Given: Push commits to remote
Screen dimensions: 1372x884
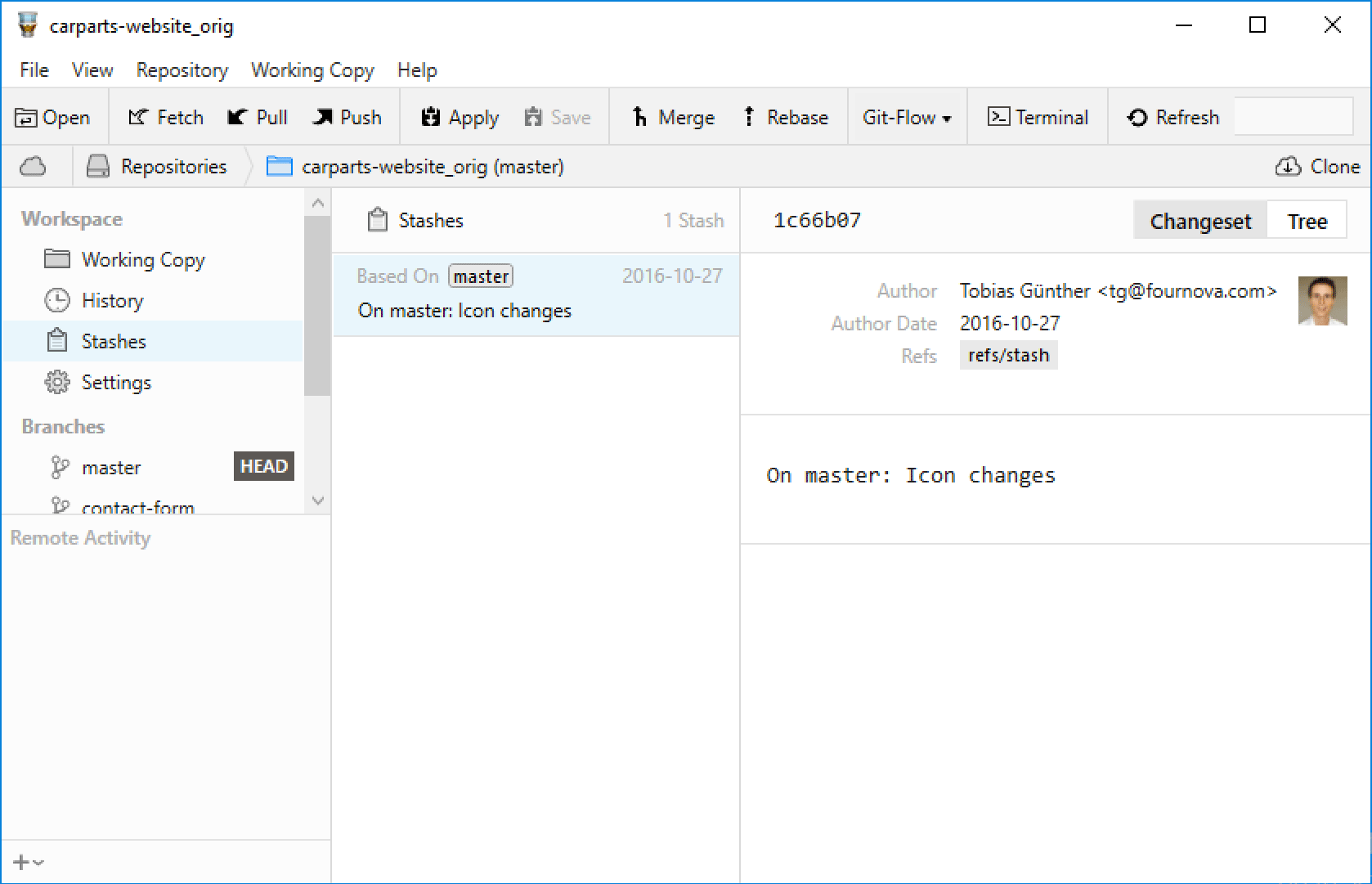Looking at the screenshot, I should 347,117.
